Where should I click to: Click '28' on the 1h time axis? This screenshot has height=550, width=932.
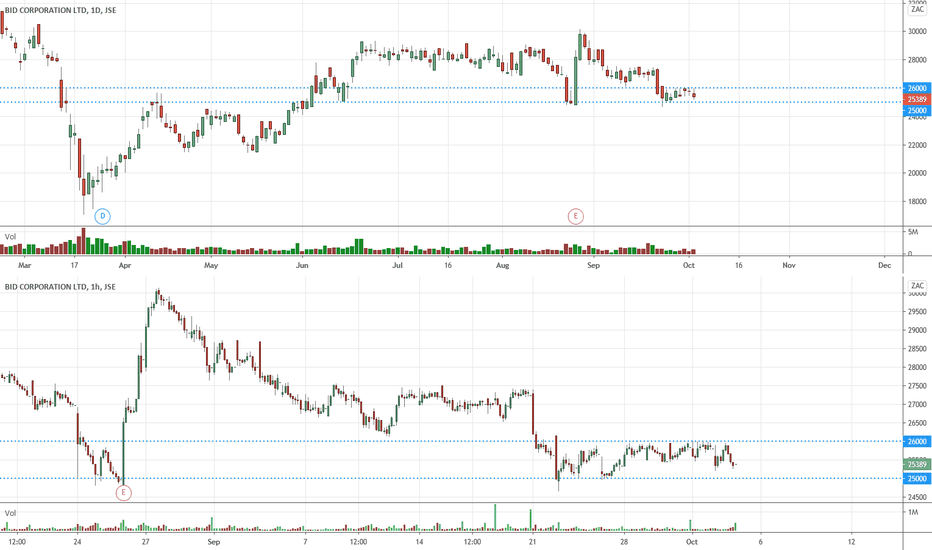(x=624, y=542)
